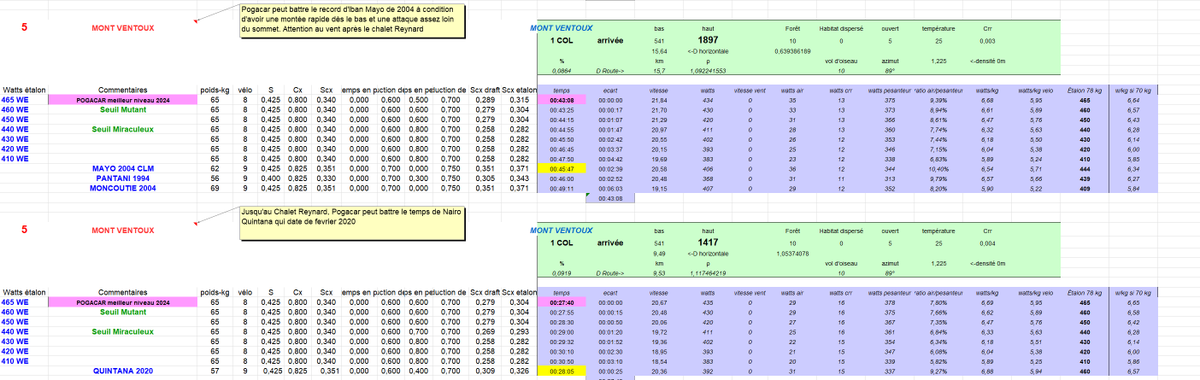Select the Scx value 0,330
1200x380 pixels.
(x=326, y=179)
